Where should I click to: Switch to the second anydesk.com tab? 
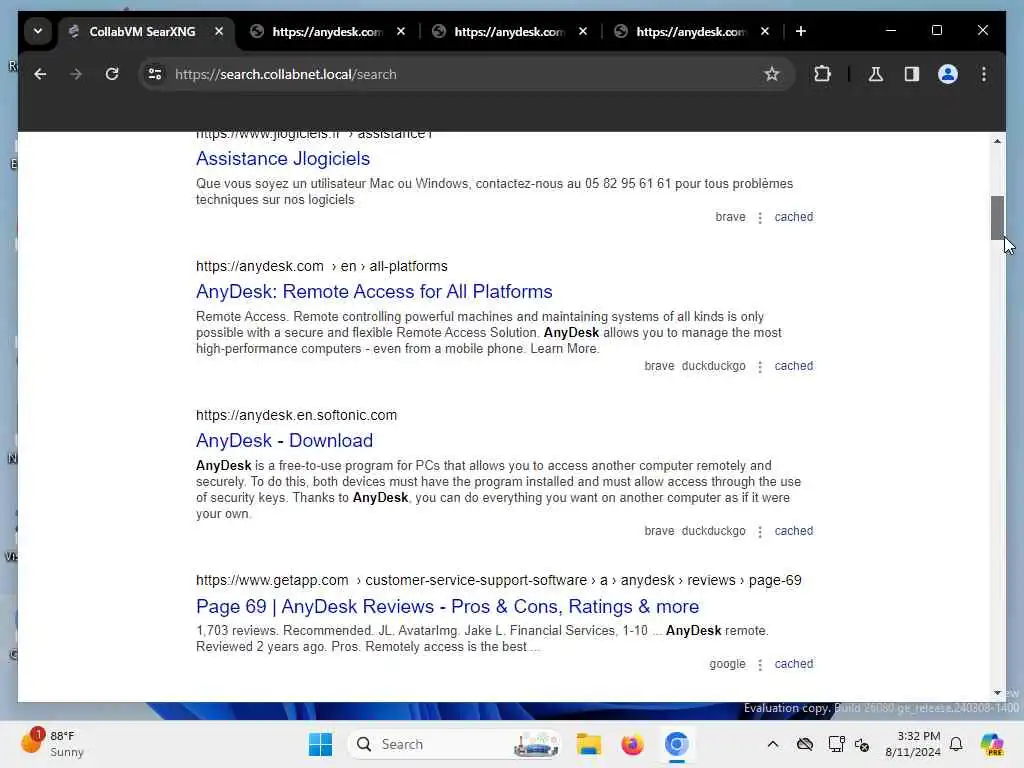509,31
